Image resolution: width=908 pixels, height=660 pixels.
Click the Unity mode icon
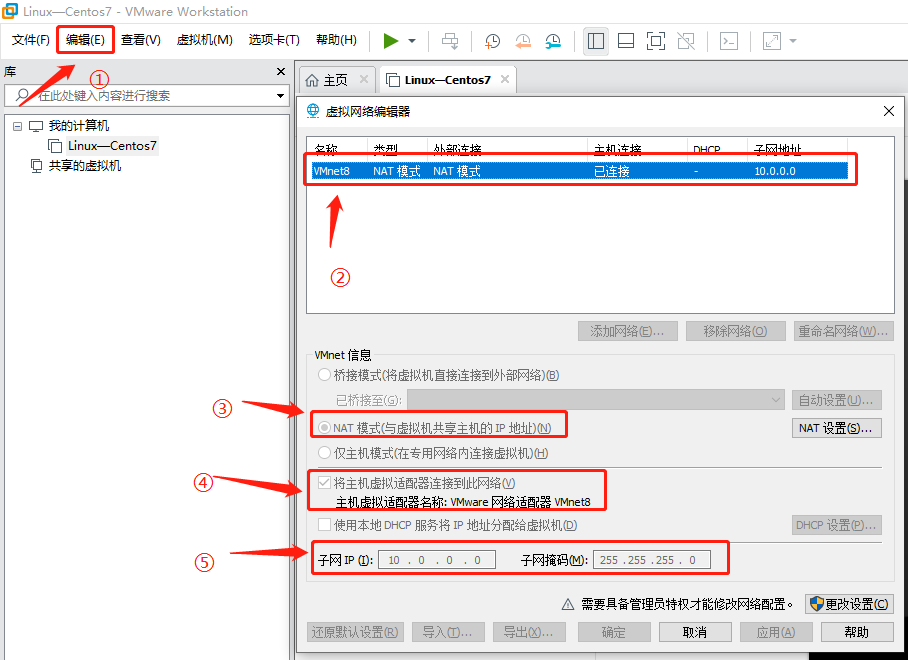[686, 41]
